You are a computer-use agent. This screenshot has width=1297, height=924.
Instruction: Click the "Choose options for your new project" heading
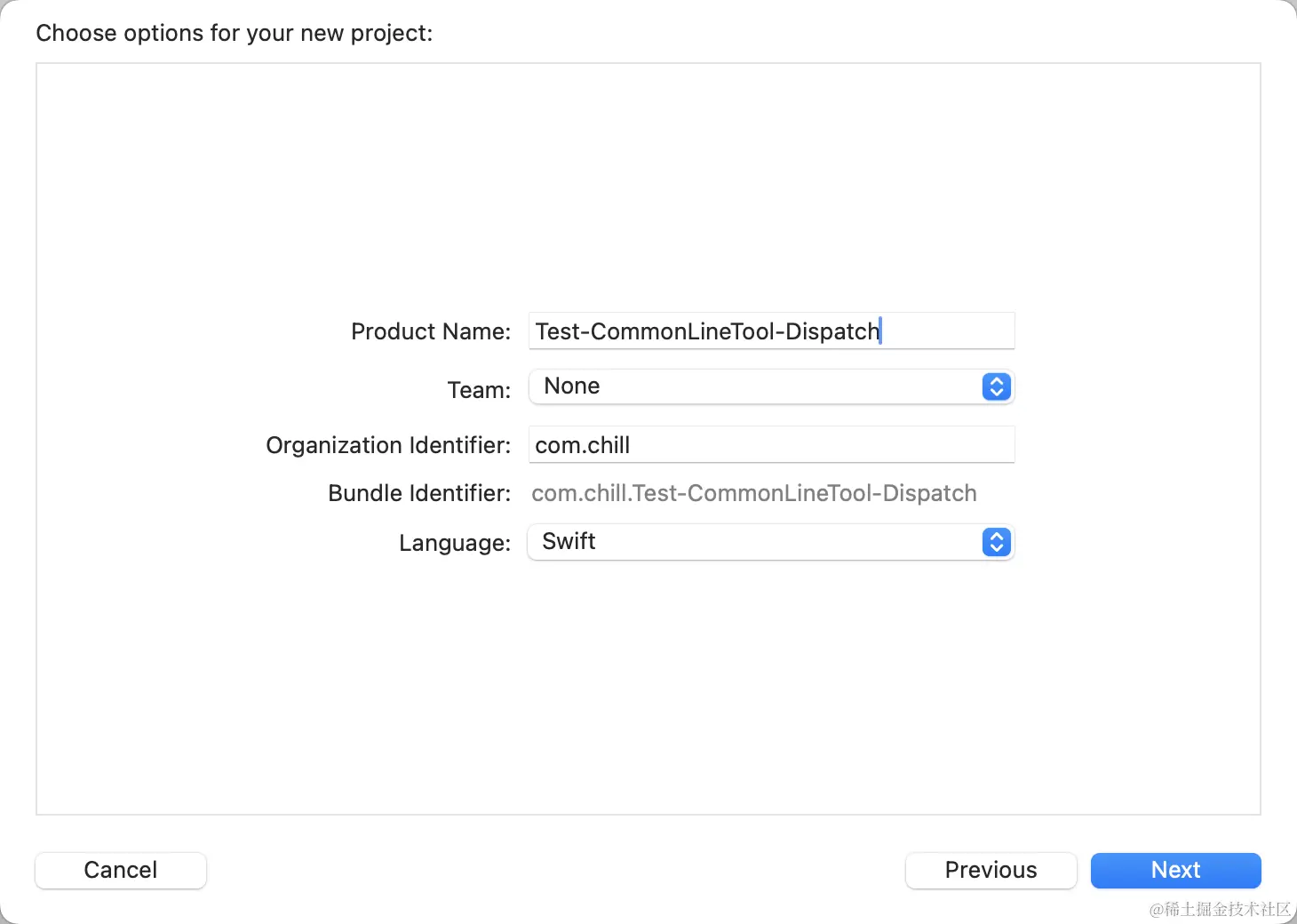coord(235,33)
